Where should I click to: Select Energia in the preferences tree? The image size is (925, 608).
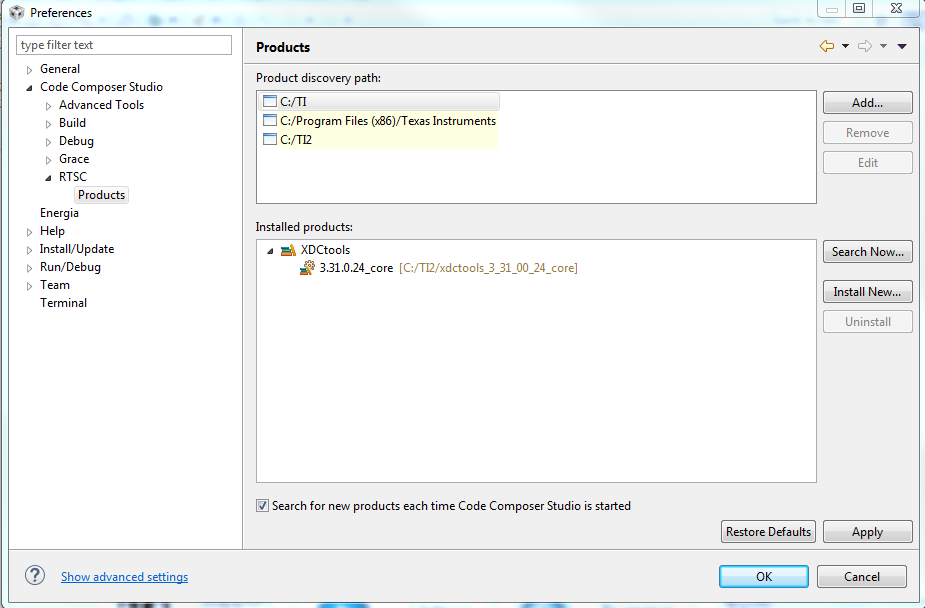(x=59, y=213)
